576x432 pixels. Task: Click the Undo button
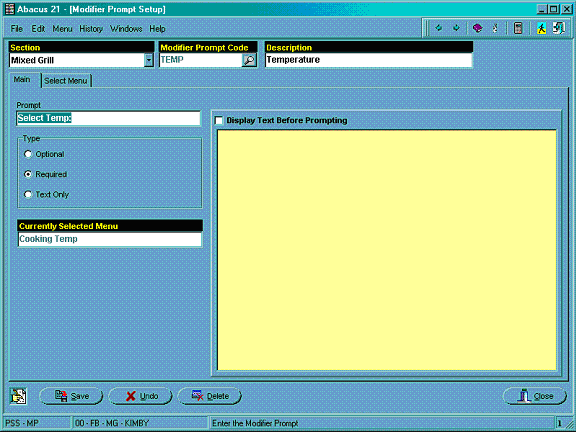[x=140, y=396]
